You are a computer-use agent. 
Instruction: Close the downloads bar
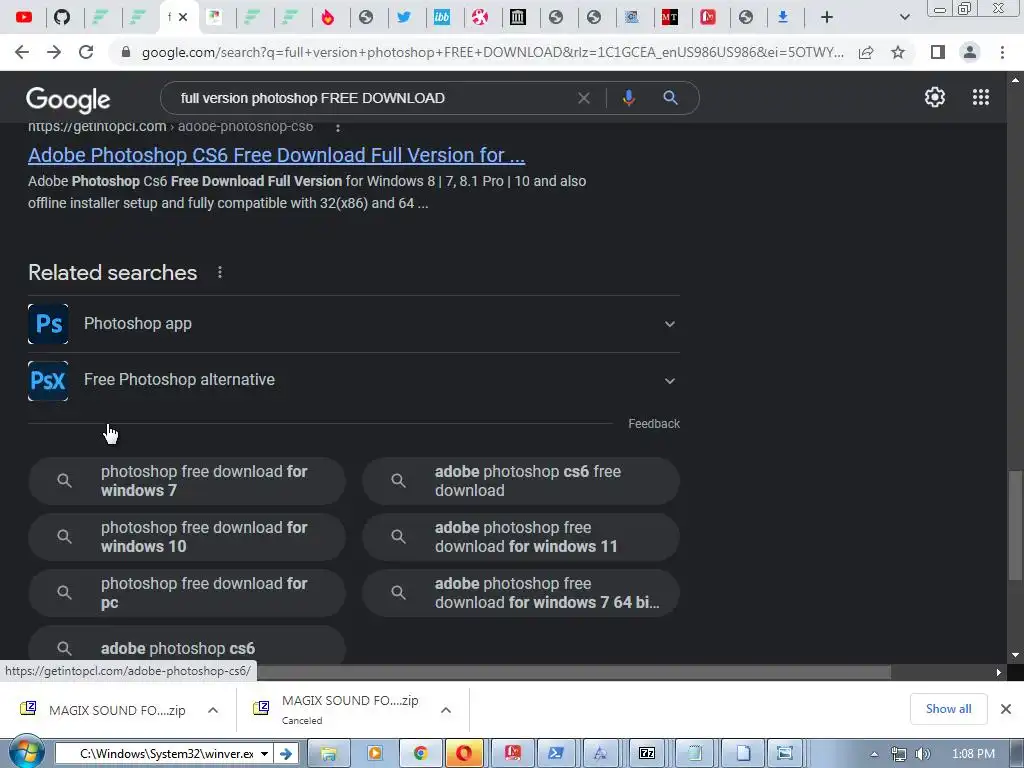(x=1006, y=709)
